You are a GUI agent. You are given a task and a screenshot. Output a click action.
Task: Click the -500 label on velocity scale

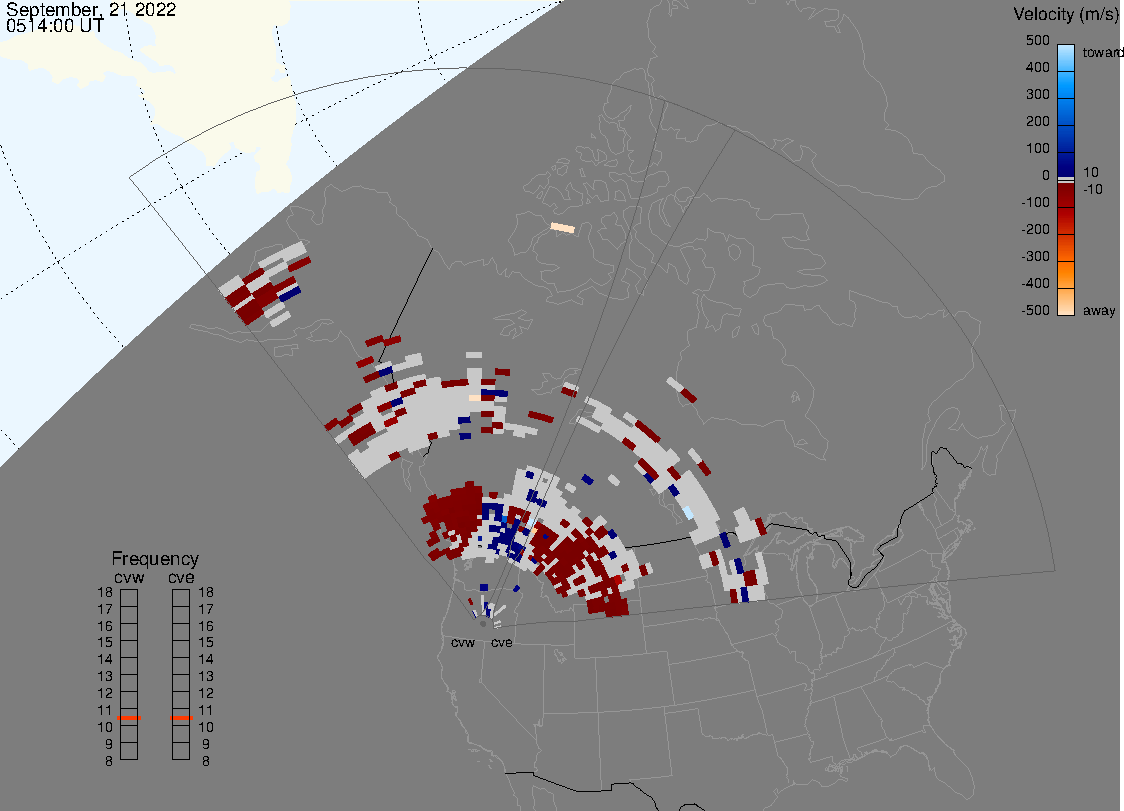(x=1035, y=310)
